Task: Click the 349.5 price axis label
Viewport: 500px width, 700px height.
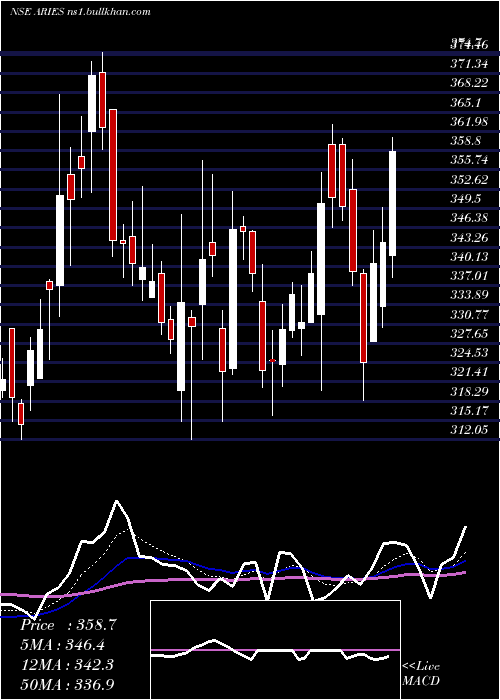Action: 466,198
